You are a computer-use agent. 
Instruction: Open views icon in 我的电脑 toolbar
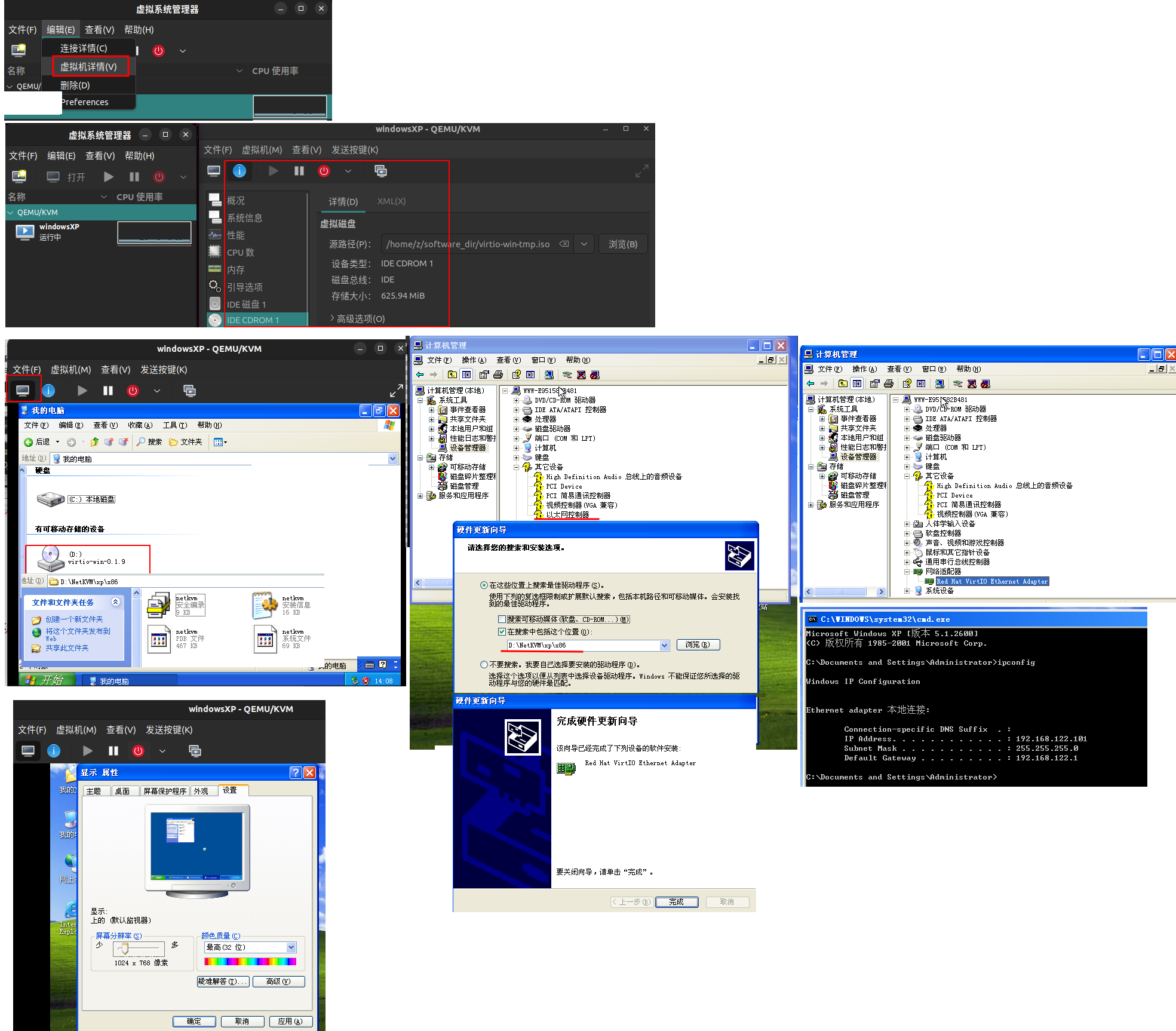tap(220, 442)
